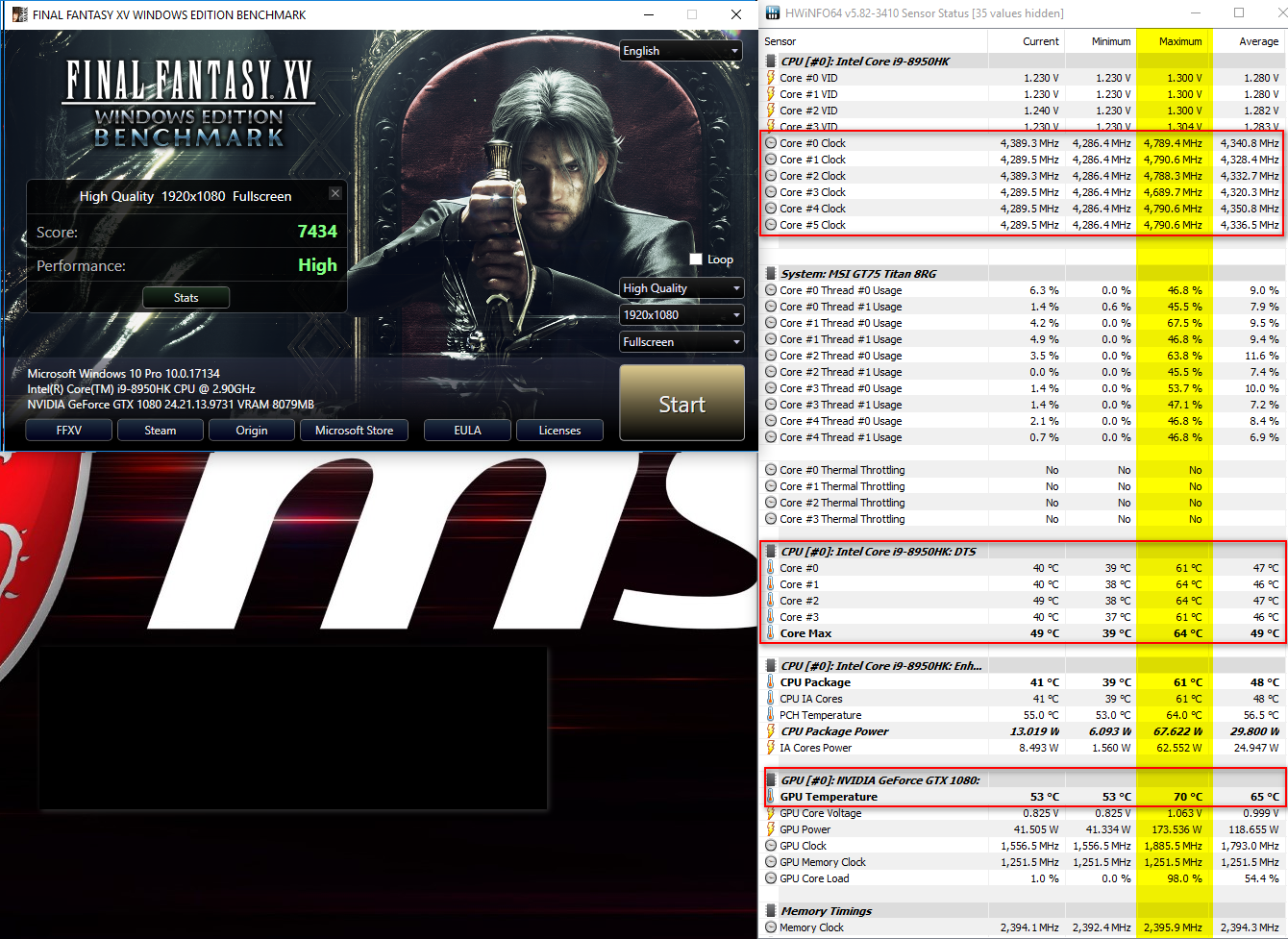This screenshot has width=1288, height=939.
Task: Click the chip icon beside Memory Timings header
Action: click(x=771, y=911)
